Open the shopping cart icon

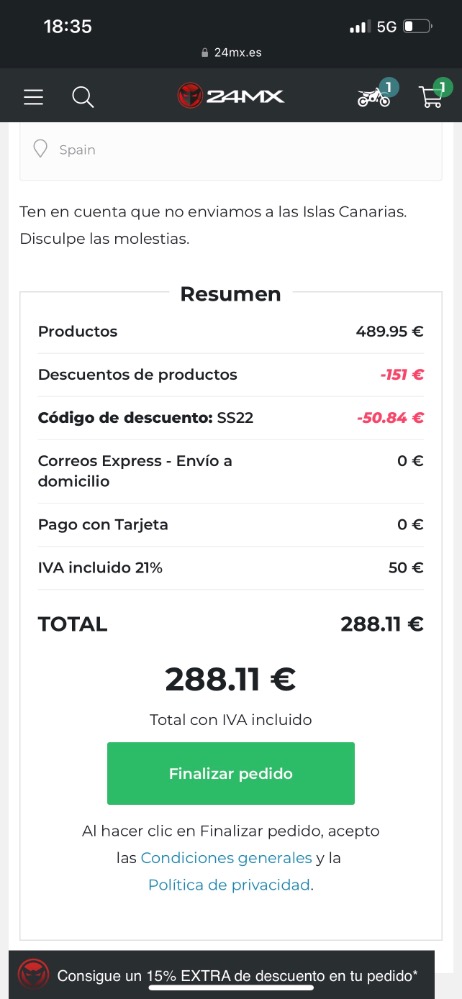(x=431, y=97)
